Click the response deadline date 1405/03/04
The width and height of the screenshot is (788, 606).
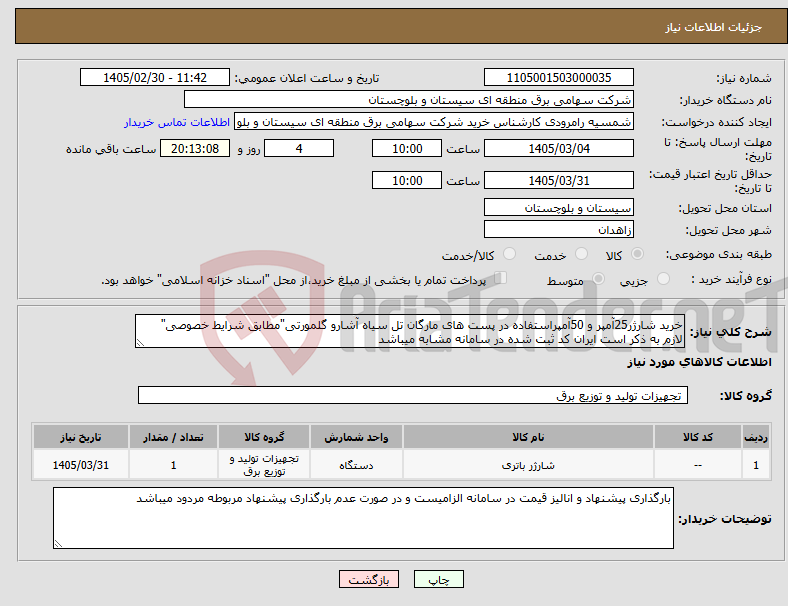click(559, 148)
